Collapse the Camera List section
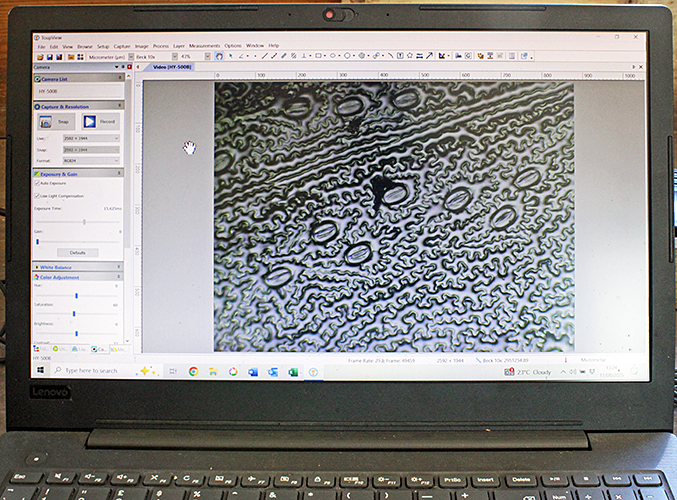Viewport: 677px width, 500px height. tap(120, 78)
